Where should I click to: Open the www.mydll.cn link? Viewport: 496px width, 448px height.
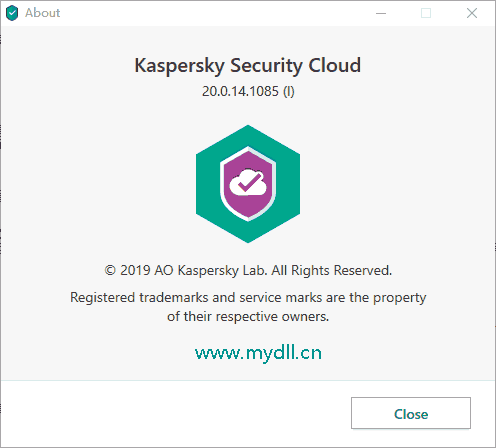(x=258, y=353)
